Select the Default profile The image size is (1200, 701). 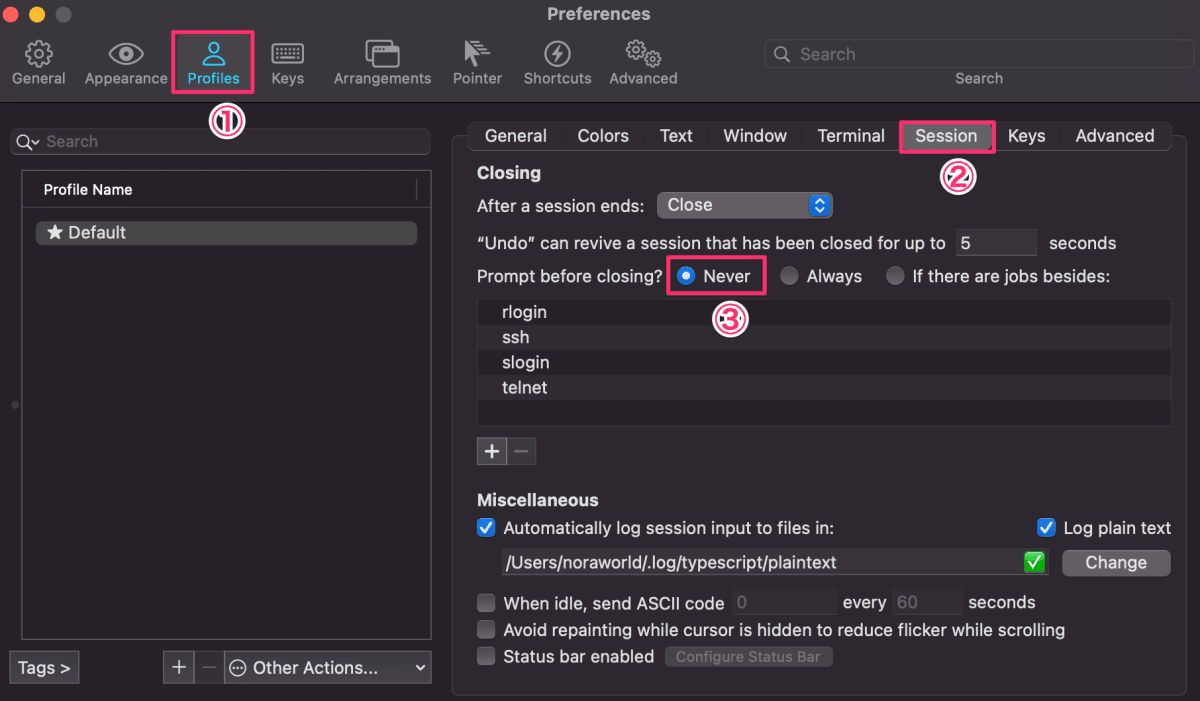pyautogui.click(x=226, y=233)
